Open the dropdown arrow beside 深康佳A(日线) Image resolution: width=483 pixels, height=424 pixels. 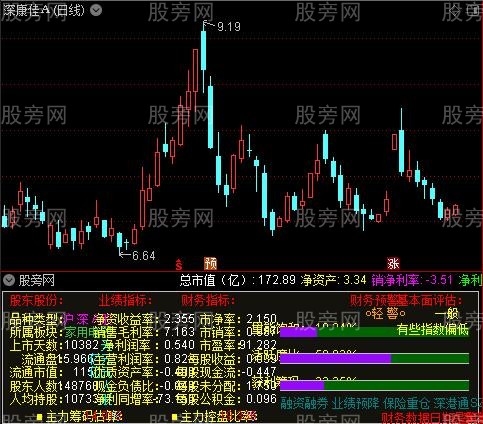pyautogui.click(x=96, y=10)
